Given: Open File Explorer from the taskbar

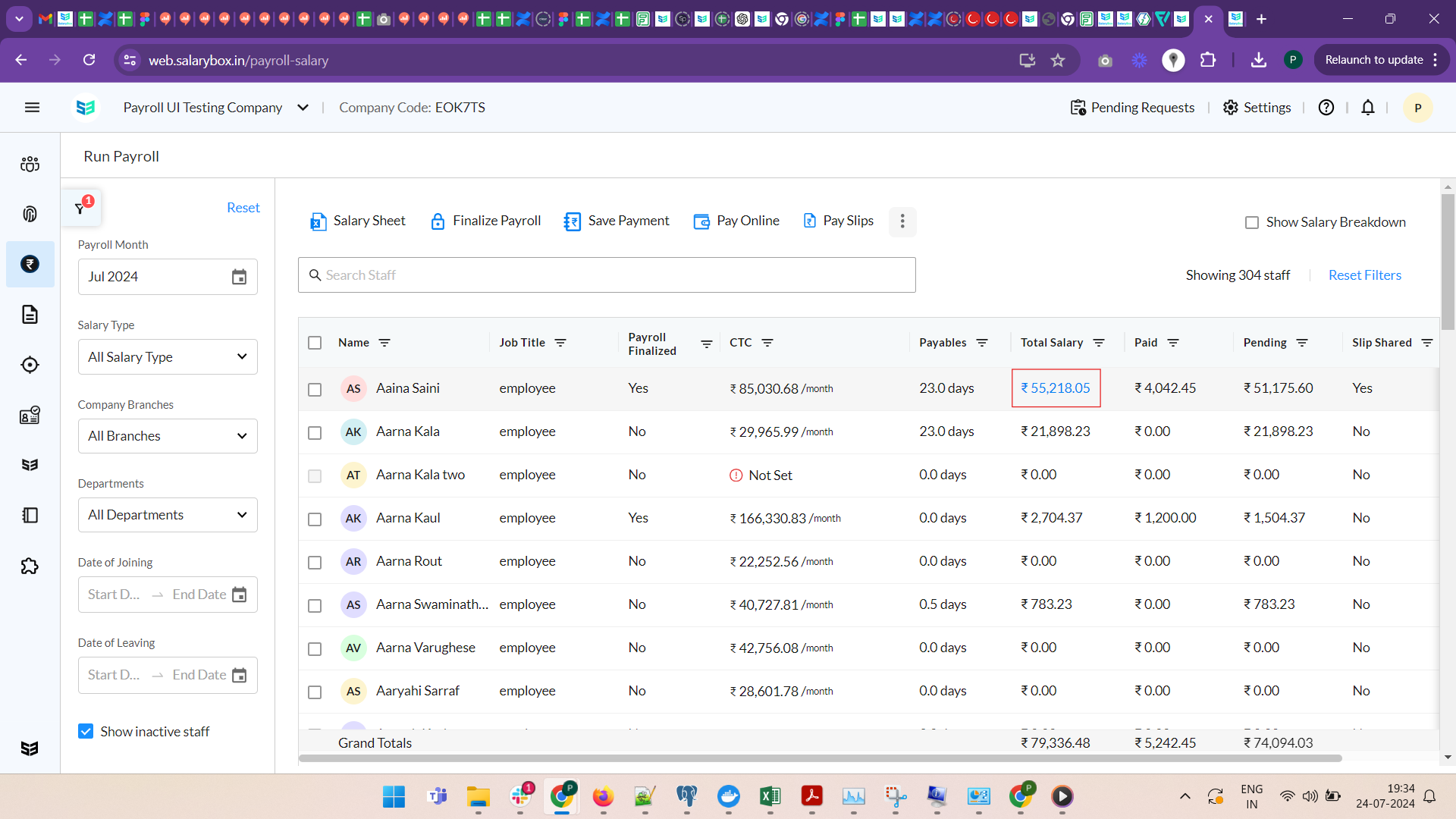Looking at the screenshot, I should click(478, 796).
